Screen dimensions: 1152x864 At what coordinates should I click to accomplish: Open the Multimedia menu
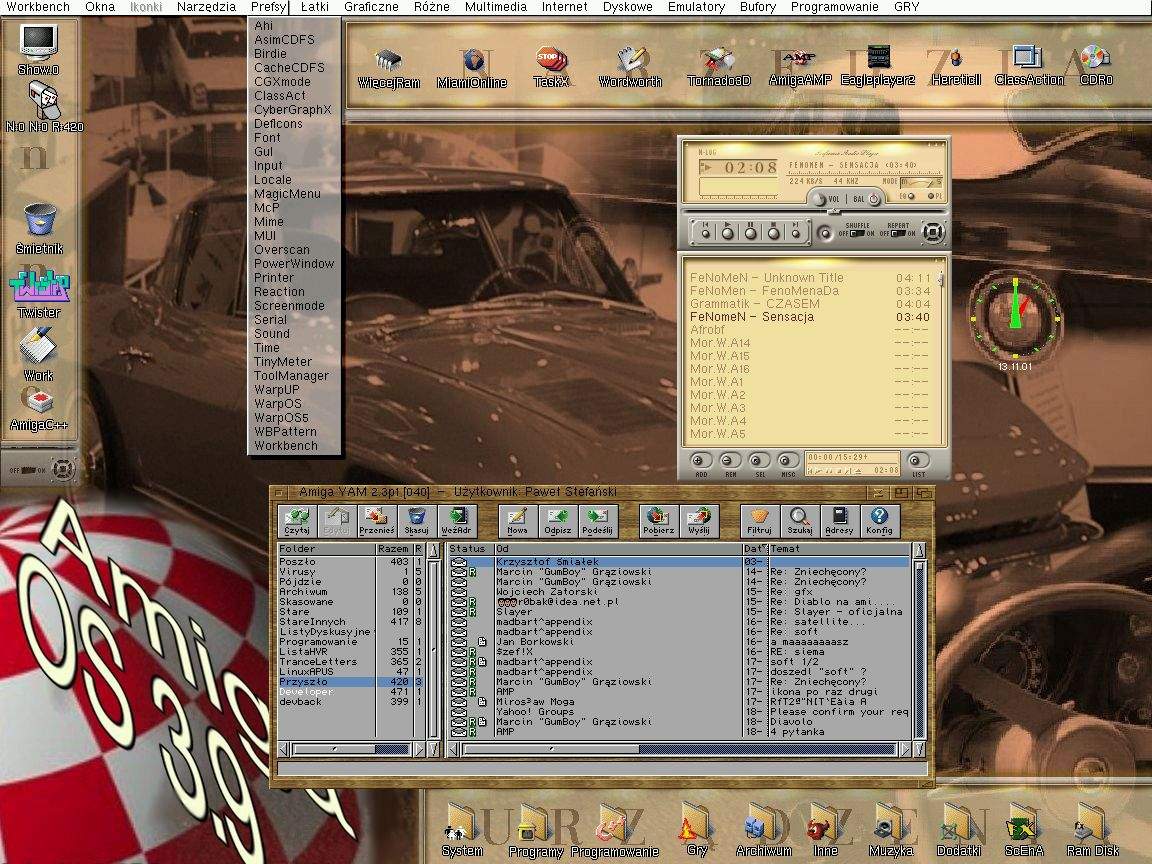point(496,7)
